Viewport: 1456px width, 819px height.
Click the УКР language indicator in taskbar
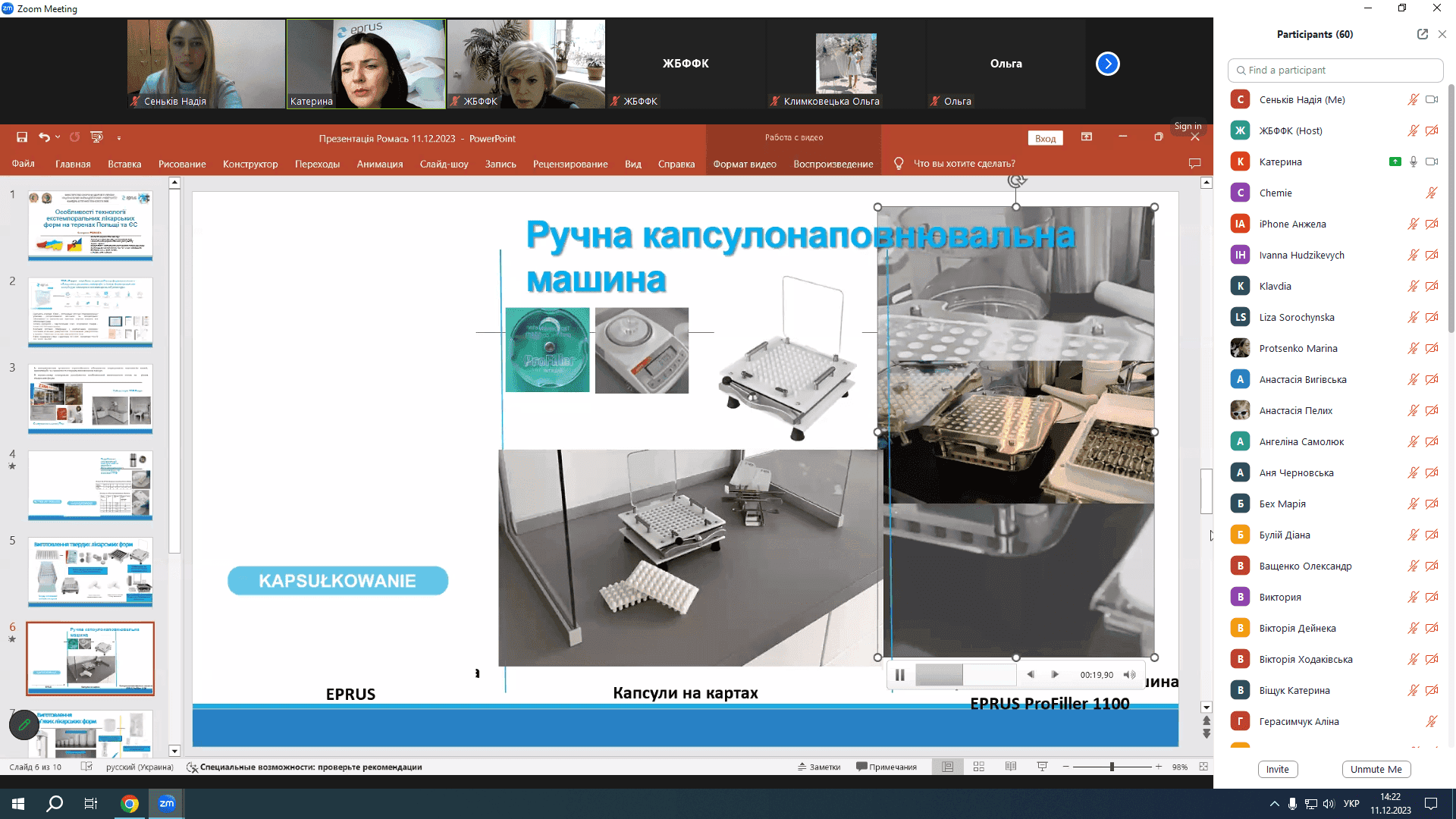tap(1351, 804)
